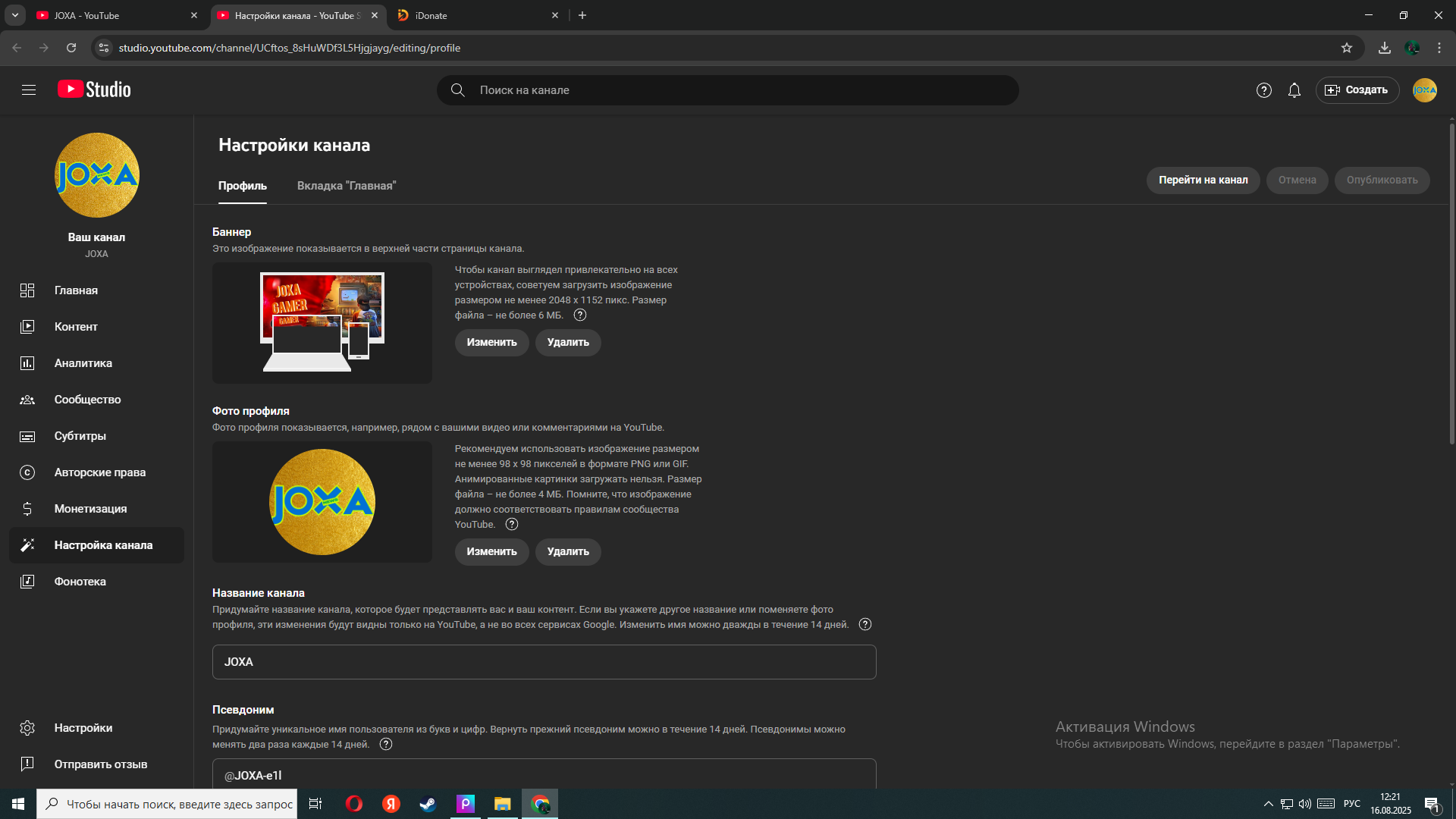This screenshot has width=1456, height=819.
Task: Click help icon next to banner size info
Action: click(x=580, y=315)
